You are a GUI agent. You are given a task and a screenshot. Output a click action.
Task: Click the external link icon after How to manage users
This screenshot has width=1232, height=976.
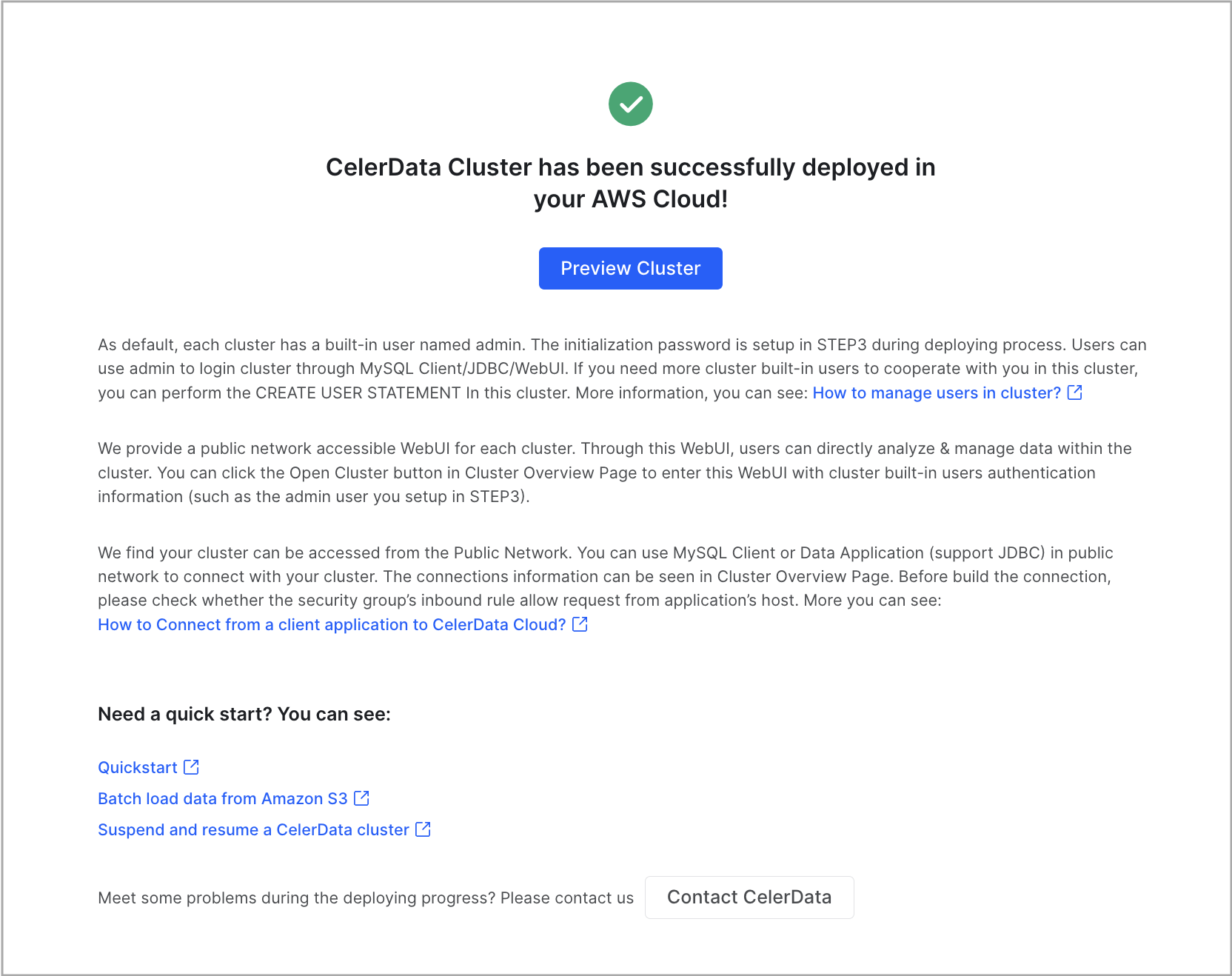point(1075,392)
